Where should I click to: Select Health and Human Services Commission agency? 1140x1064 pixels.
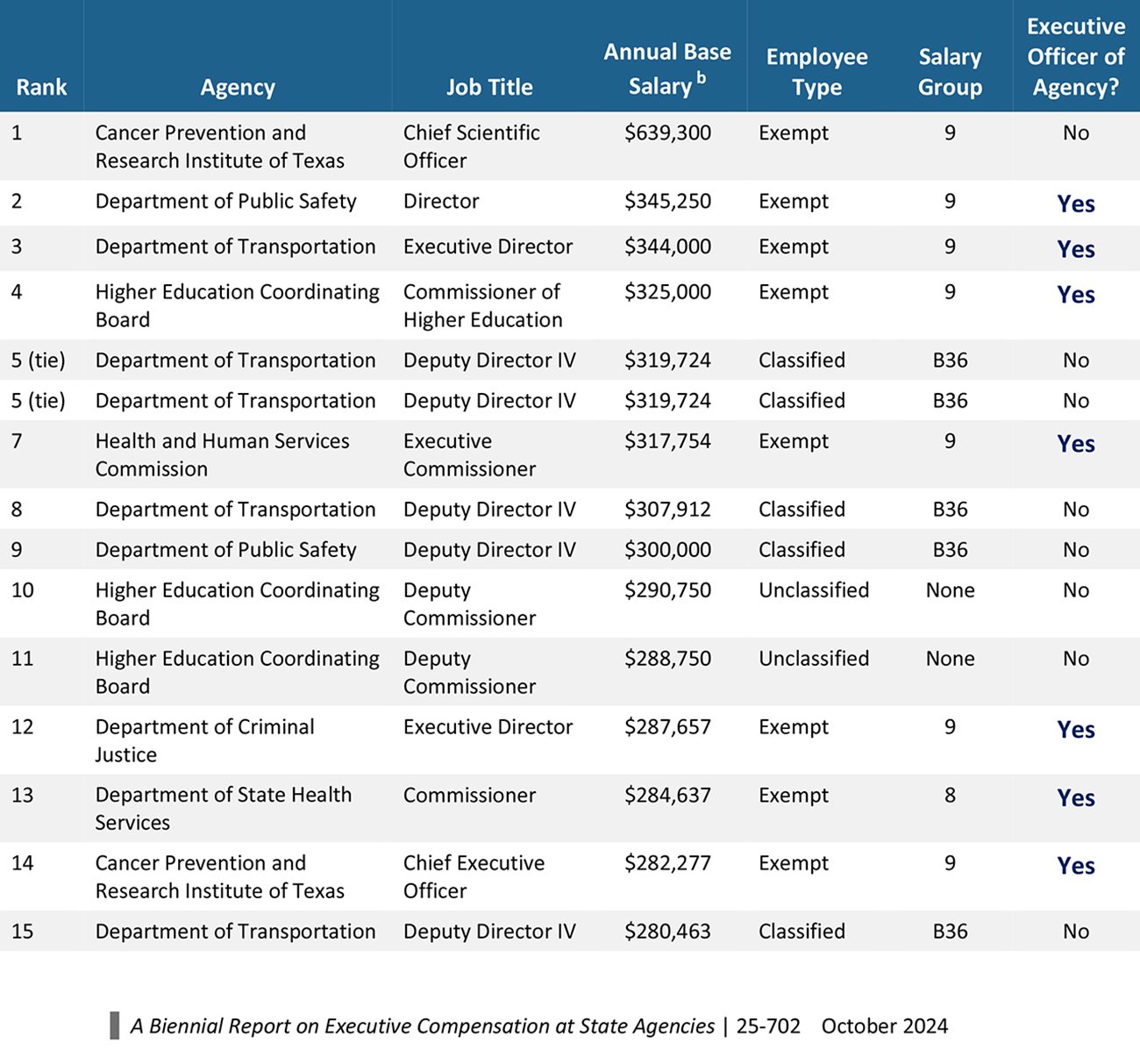pos(222,454)
